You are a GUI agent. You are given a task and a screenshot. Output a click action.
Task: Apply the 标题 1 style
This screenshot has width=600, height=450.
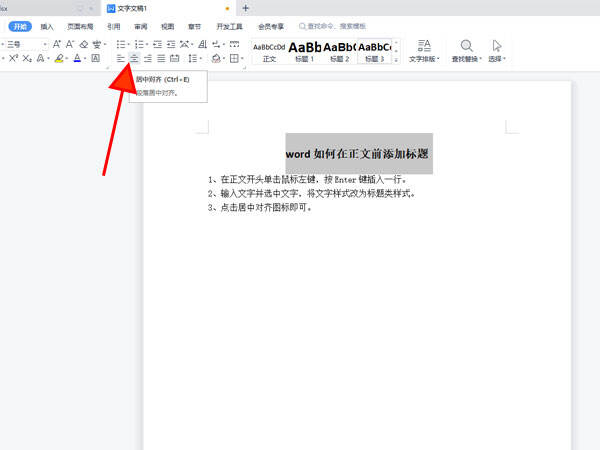click(x=304, y=52)
